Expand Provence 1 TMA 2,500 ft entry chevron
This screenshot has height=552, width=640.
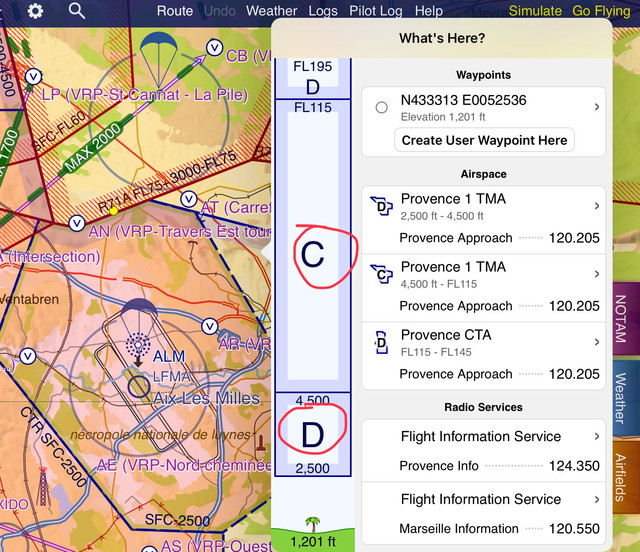597,206
